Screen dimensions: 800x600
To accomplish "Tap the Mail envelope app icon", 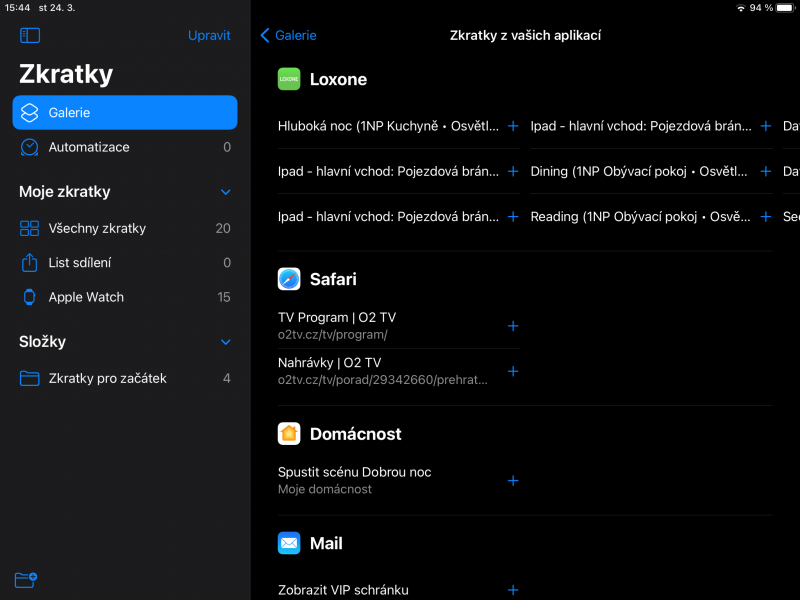I will [x=289, y=543].
